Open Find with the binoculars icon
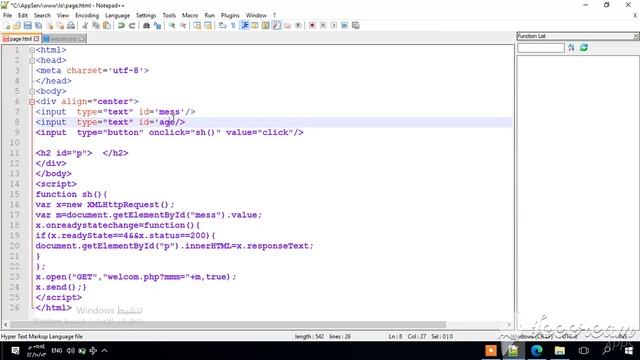Viewport: 640px width, 360px height. pyautogui.click(x=146, y=26)
